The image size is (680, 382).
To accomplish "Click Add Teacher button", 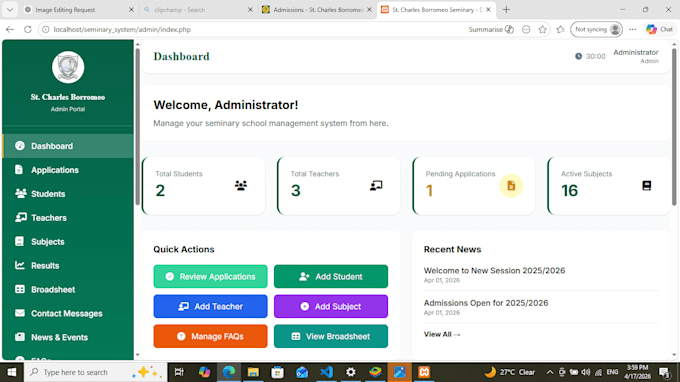I will coord(210,307).
